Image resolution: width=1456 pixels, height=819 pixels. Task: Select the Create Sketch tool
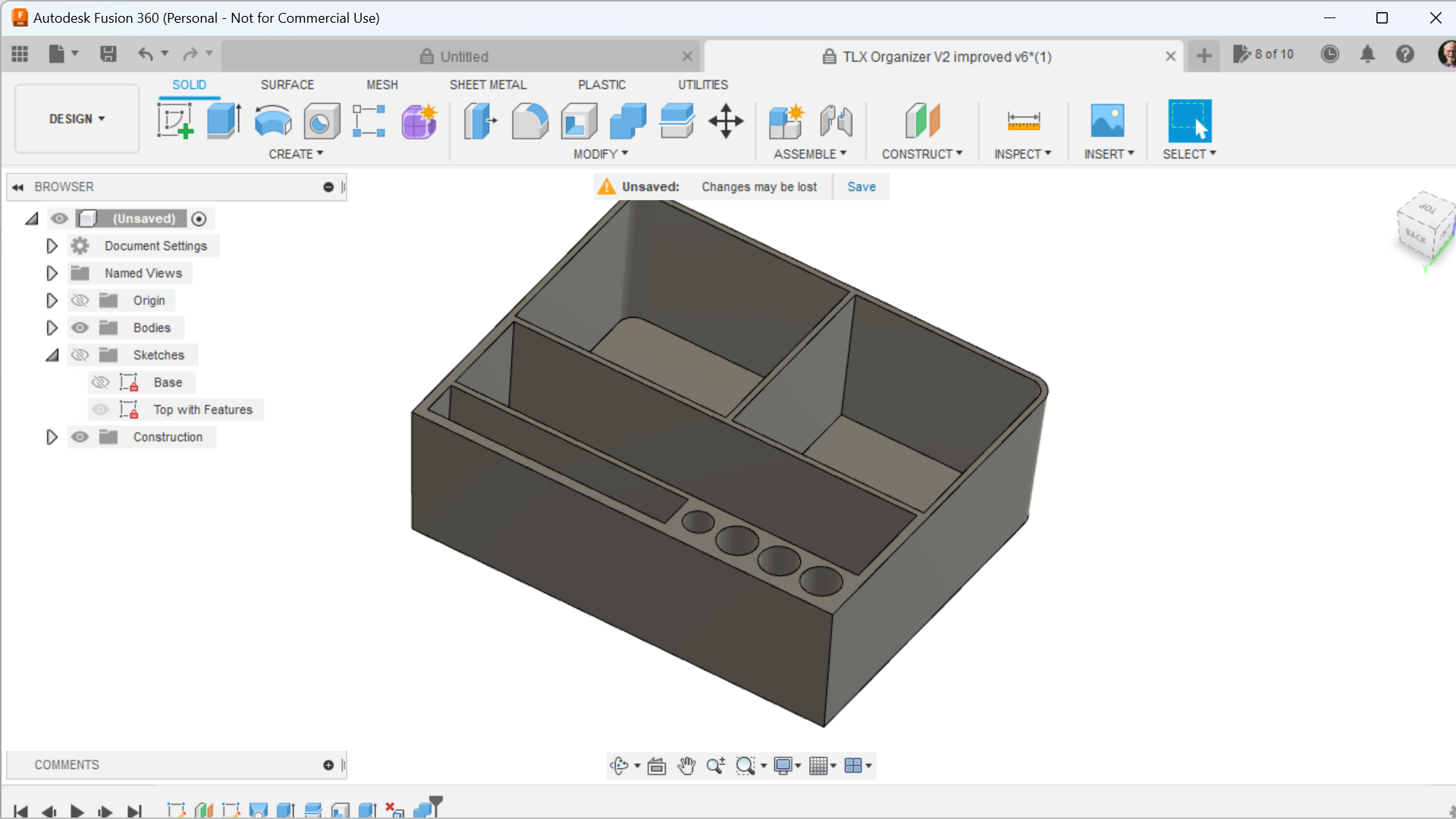pos(175,121)
